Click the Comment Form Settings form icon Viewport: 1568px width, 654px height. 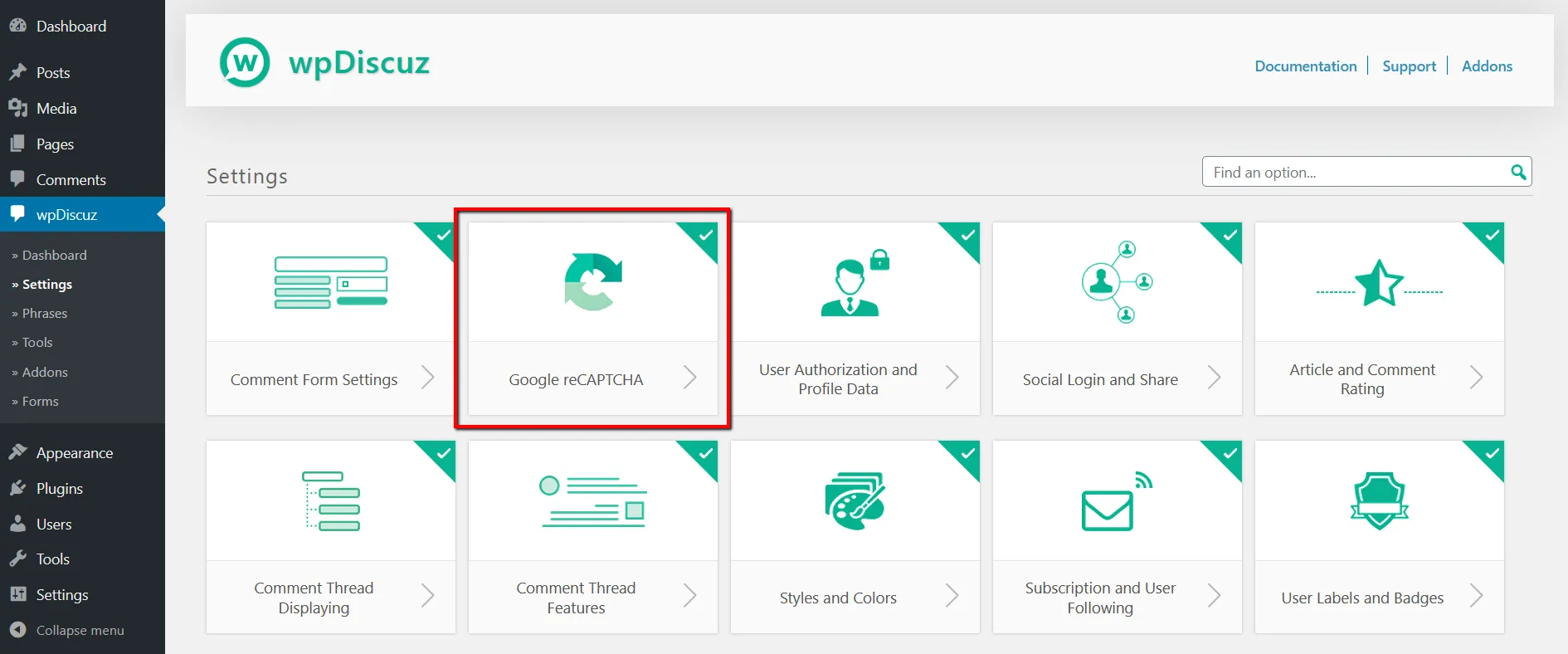pos(331,282)
